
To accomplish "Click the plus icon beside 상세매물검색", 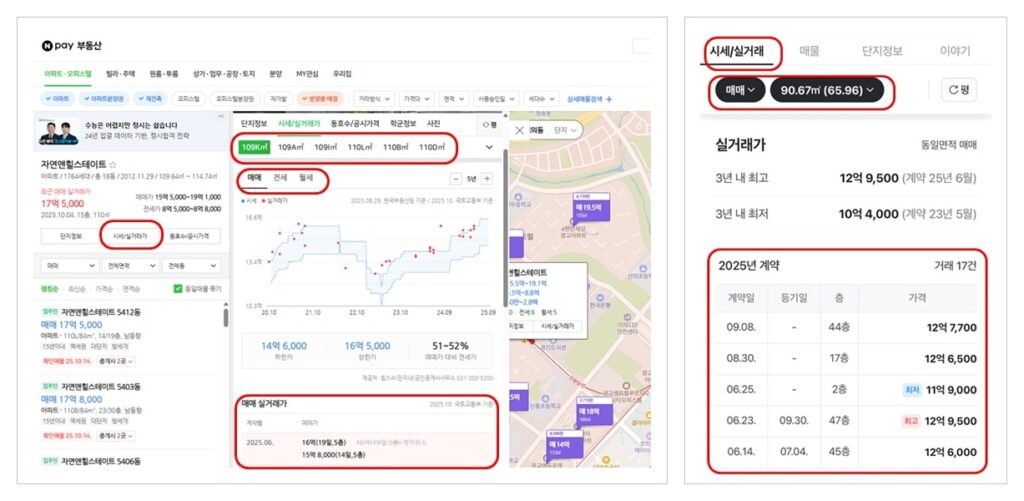I will click(x=610, y=99).
